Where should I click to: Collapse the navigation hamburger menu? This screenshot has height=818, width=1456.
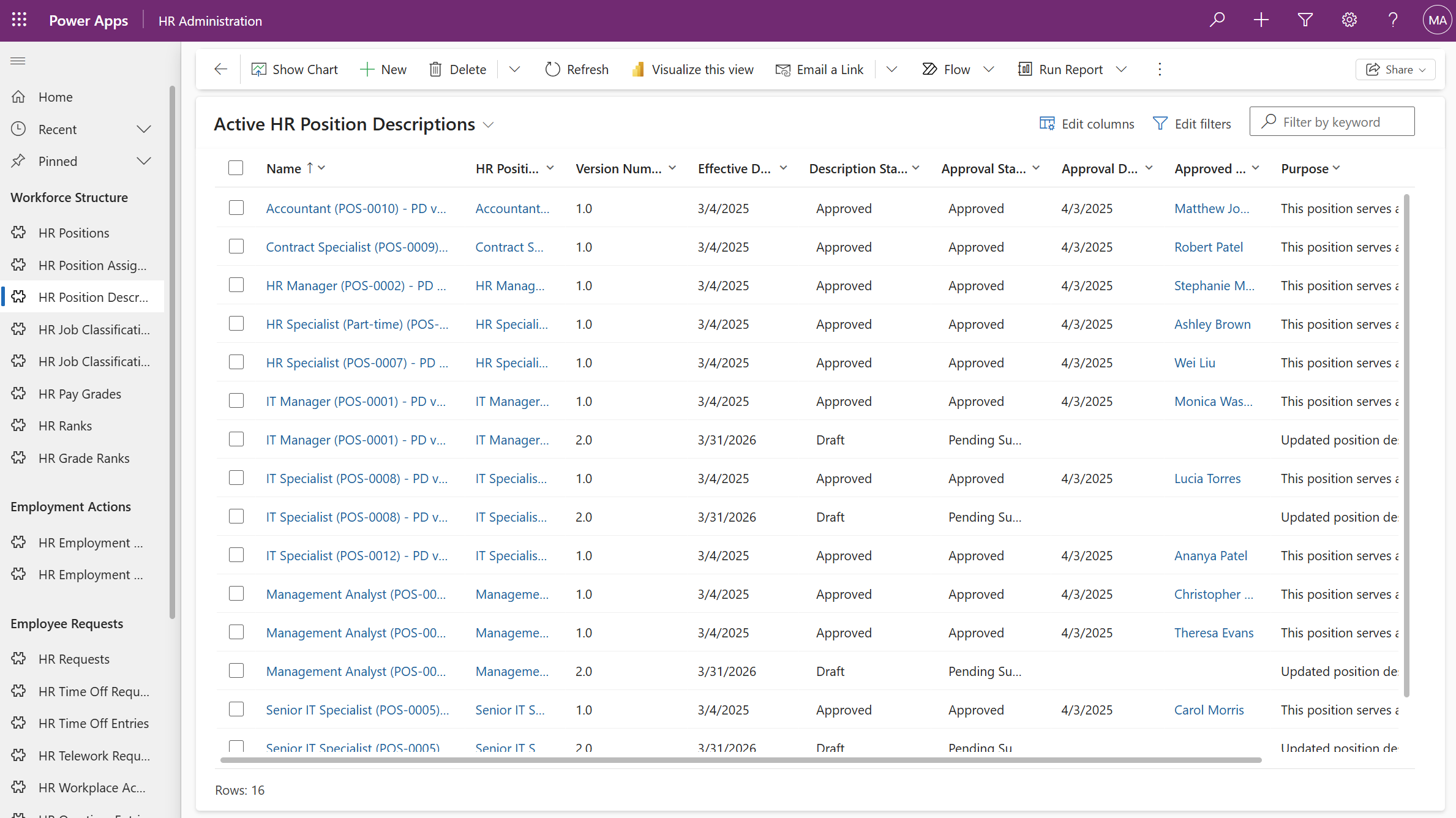point(18,61)
